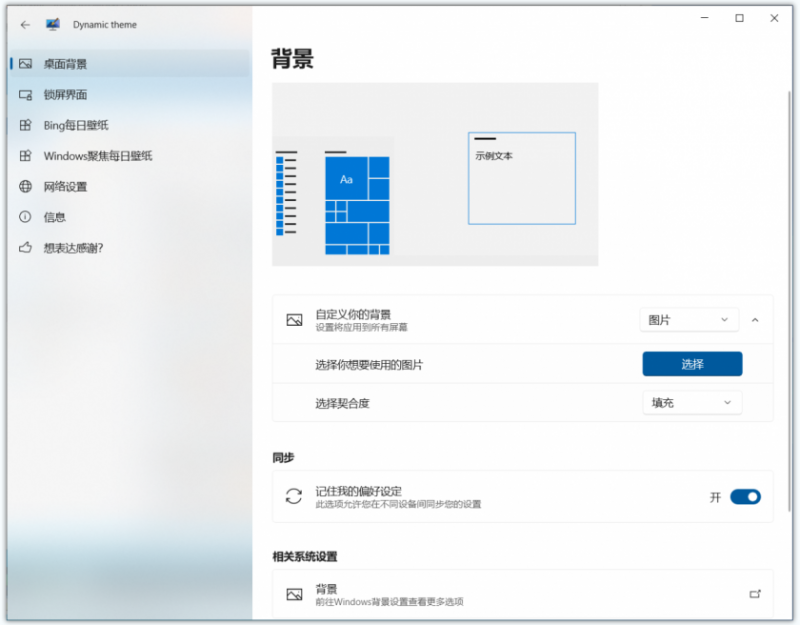Click the tile grid in background preview
Screen dimensions: 800x625
(x=357, y=205)
